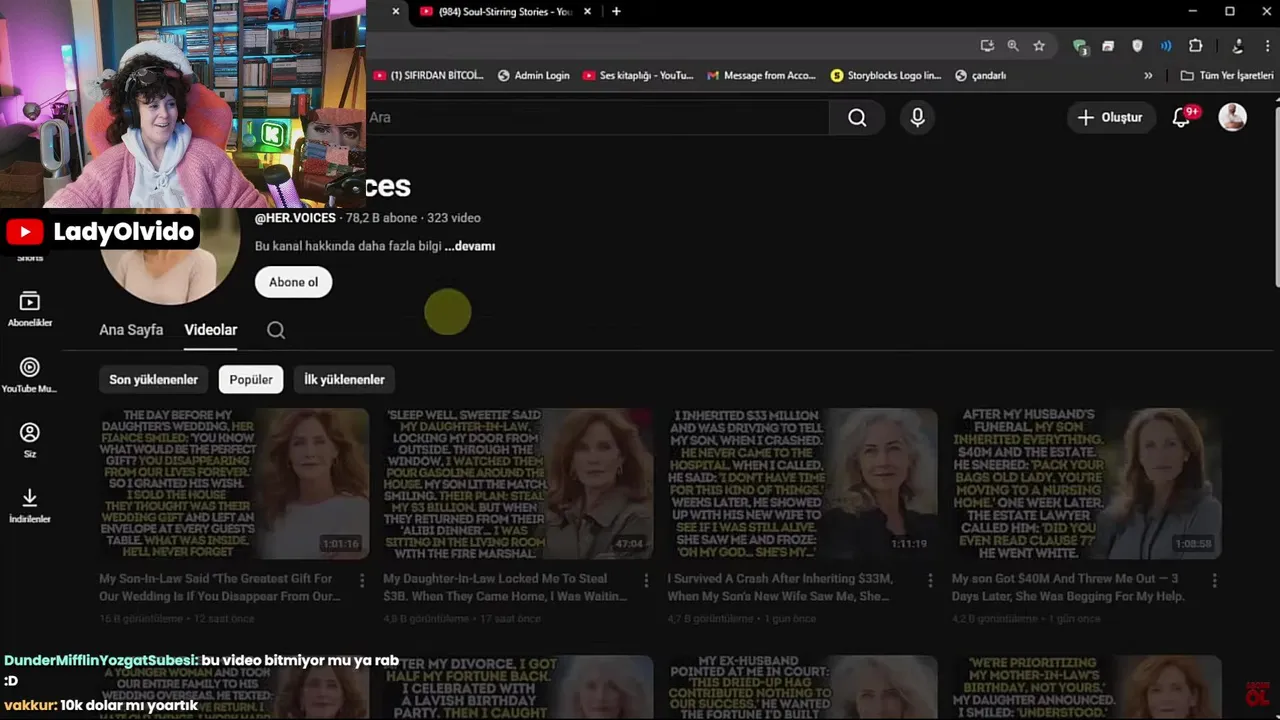Viewport: 1280px width, 720px height.
Task: Expand channel description with ...devamı
Action: (x=470, y=246)
